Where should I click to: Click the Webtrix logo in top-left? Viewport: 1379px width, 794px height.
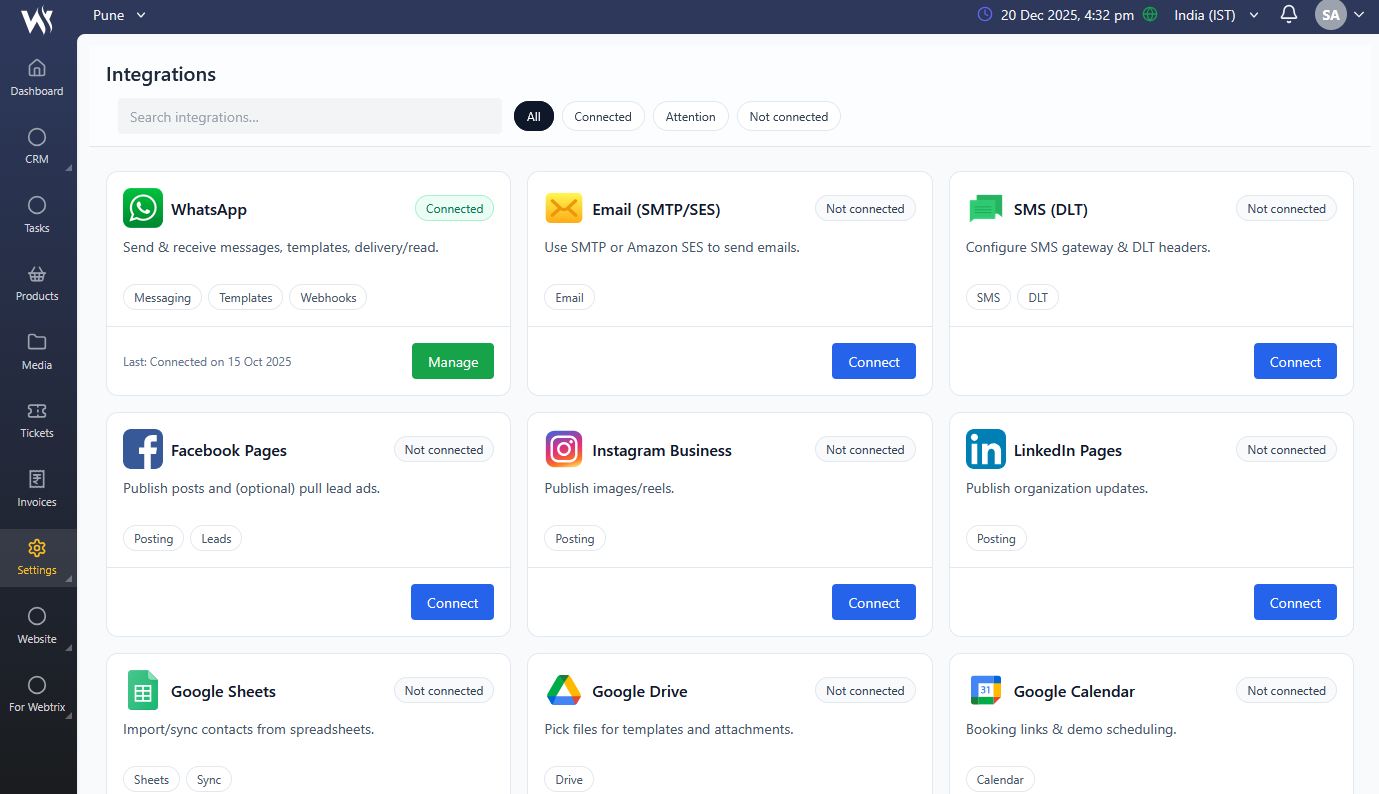(x=38, y=18)
